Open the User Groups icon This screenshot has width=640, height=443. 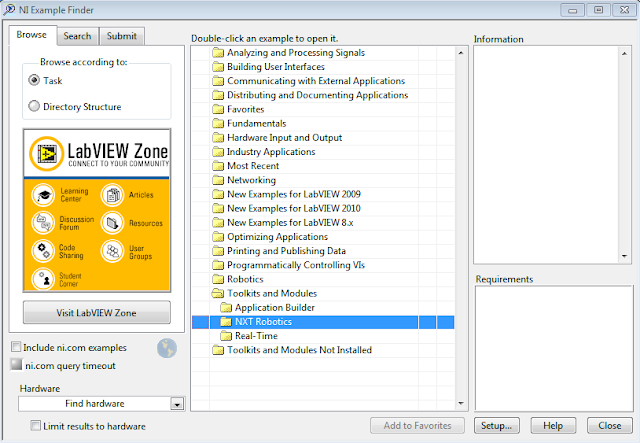(x=112, y=251)
